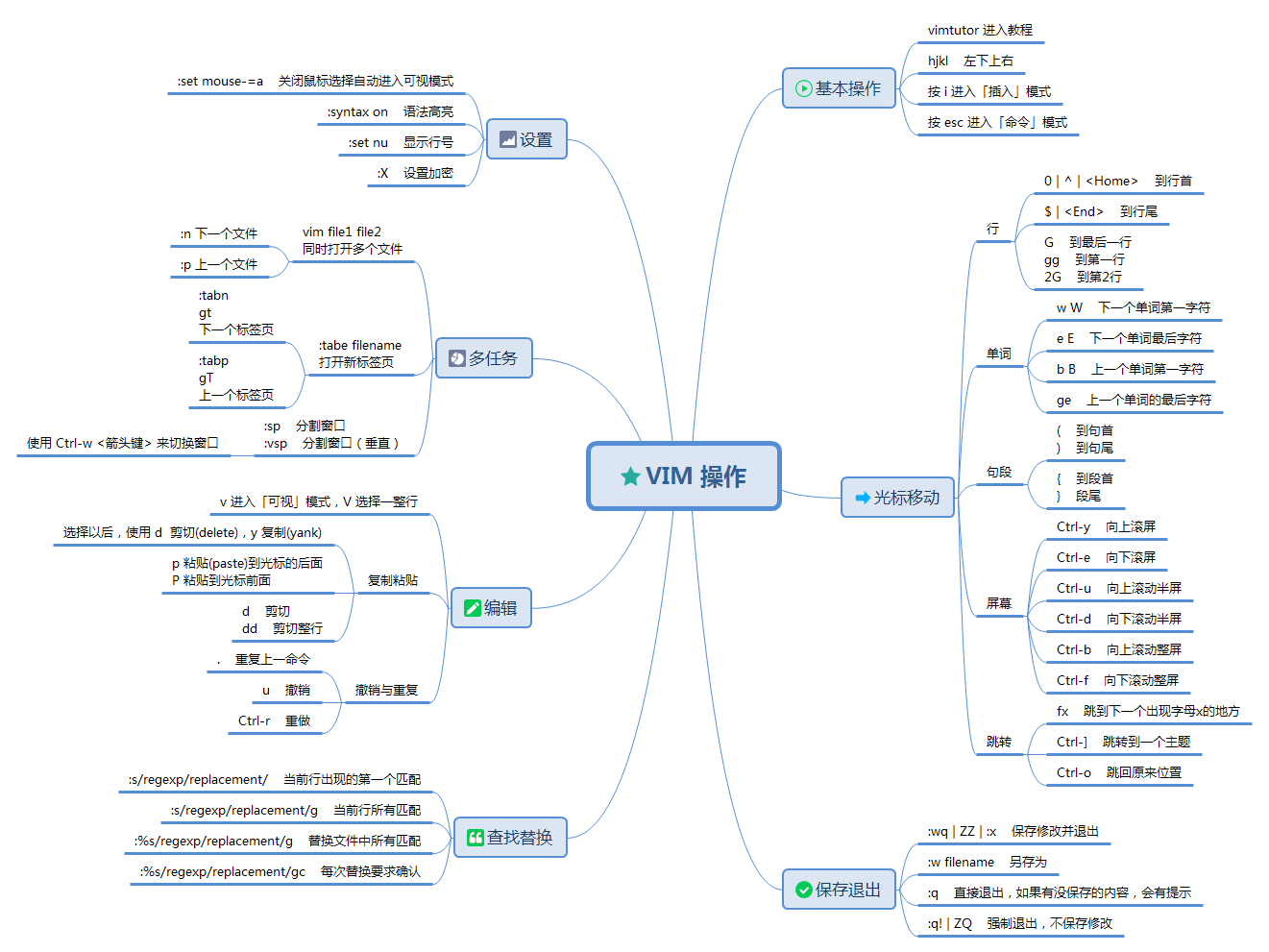
Task: Select the 光标移动 topic node
Action: [898, 498]
